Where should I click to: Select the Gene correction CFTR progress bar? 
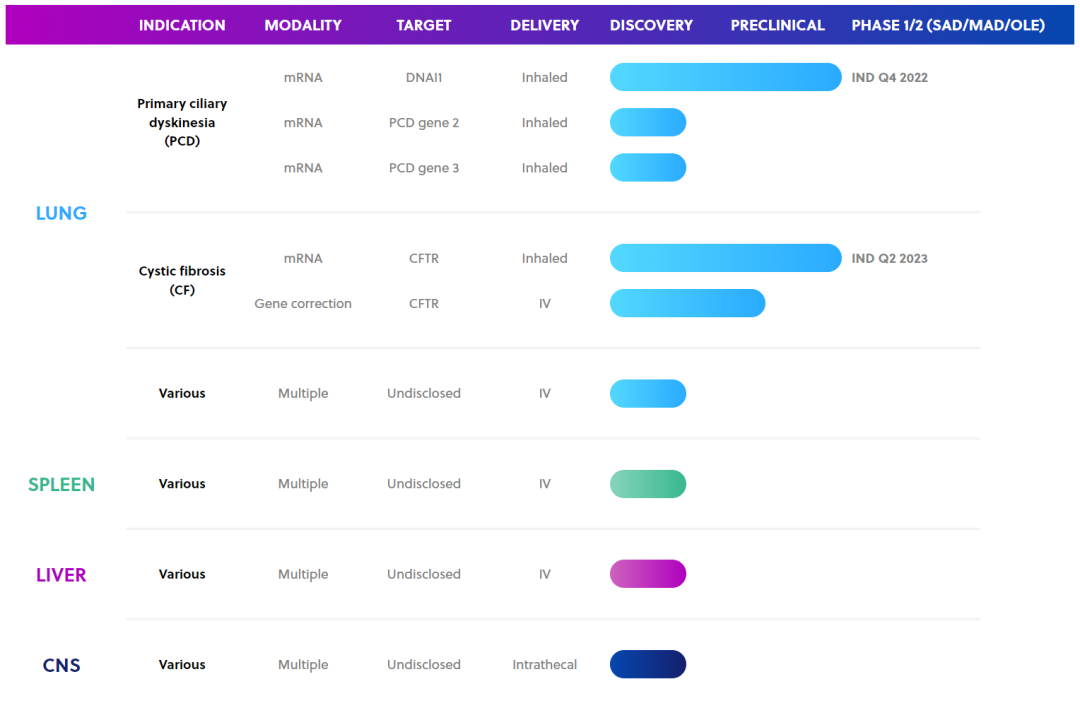[x=687, y=303]
